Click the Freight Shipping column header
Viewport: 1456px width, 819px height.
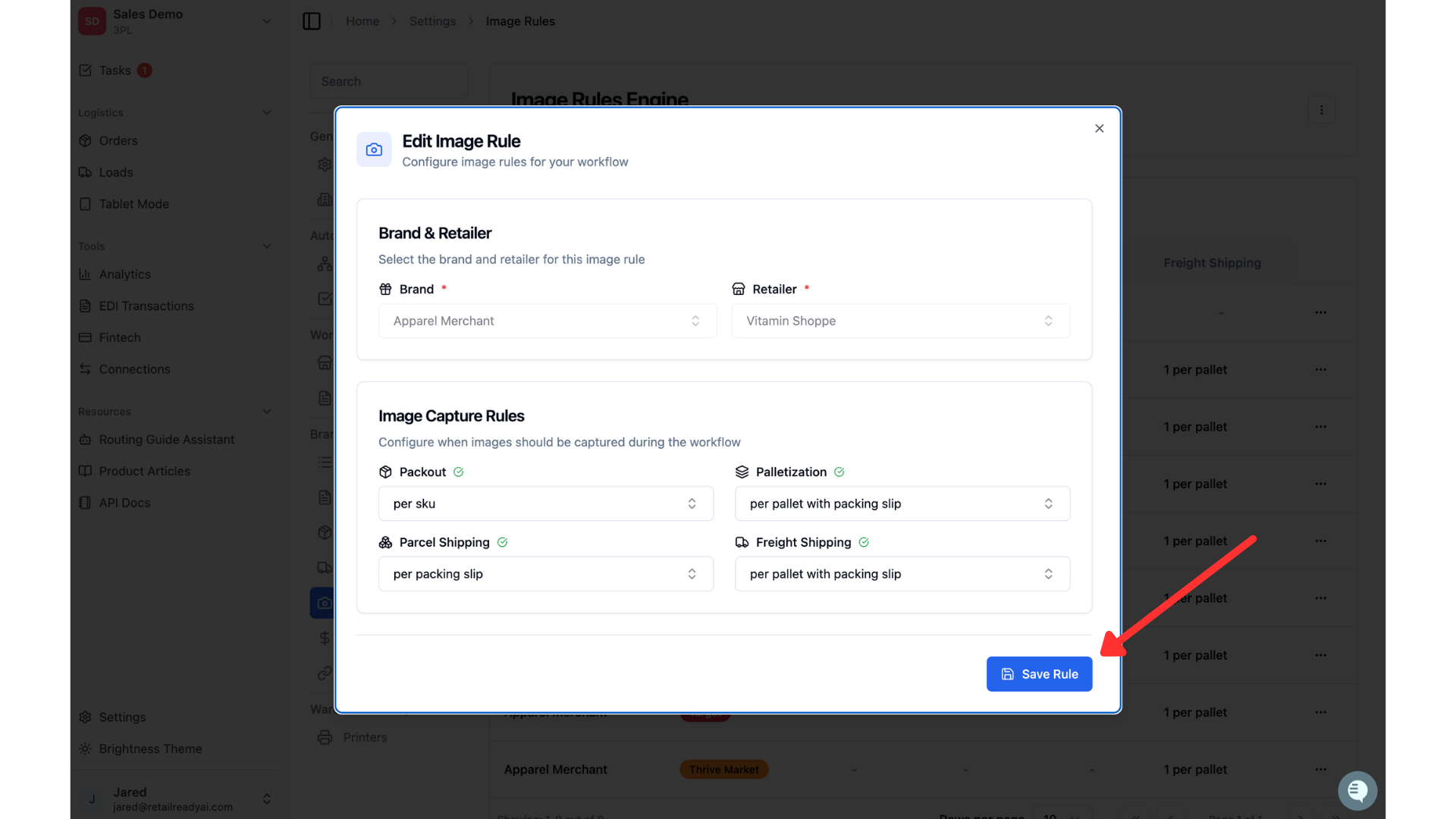point(1212,262)
